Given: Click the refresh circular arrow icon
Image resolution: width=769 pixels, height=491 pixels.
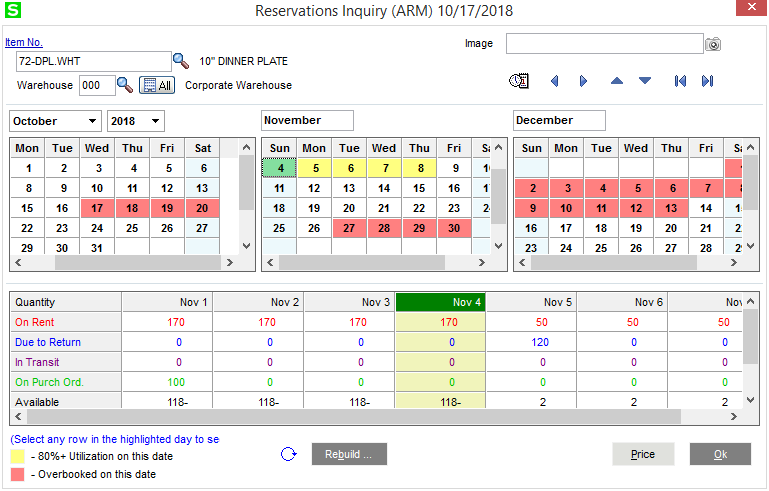Looking at the screenshot, I should tap(288, 454).
